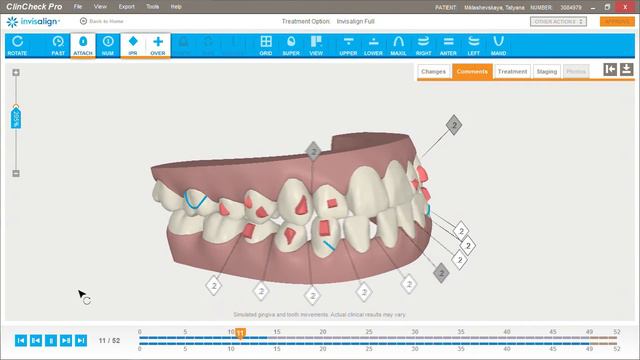Viewport: 640px width, 360px height.
Task: Pause the treatment animation
Action: 51,340
